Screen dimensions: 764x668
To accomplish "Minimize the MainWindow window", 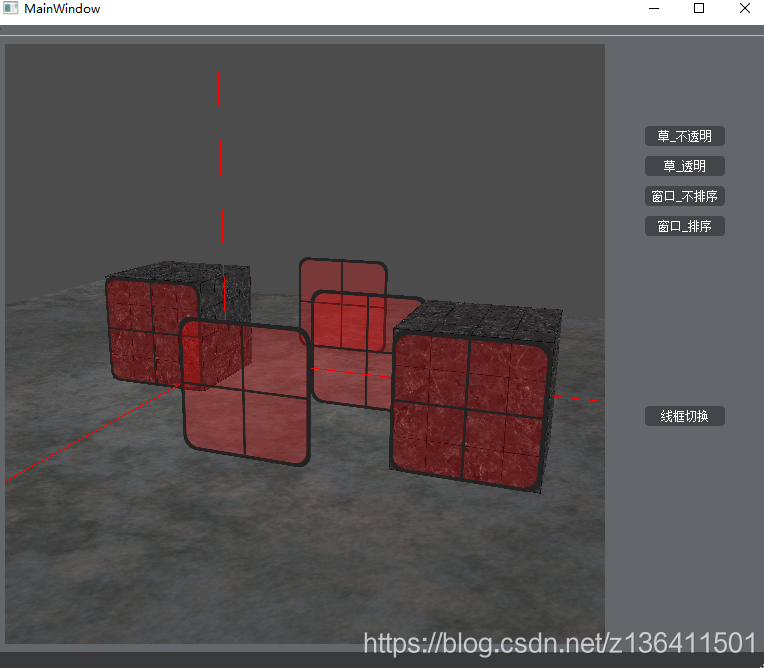I will coord(654,8).
